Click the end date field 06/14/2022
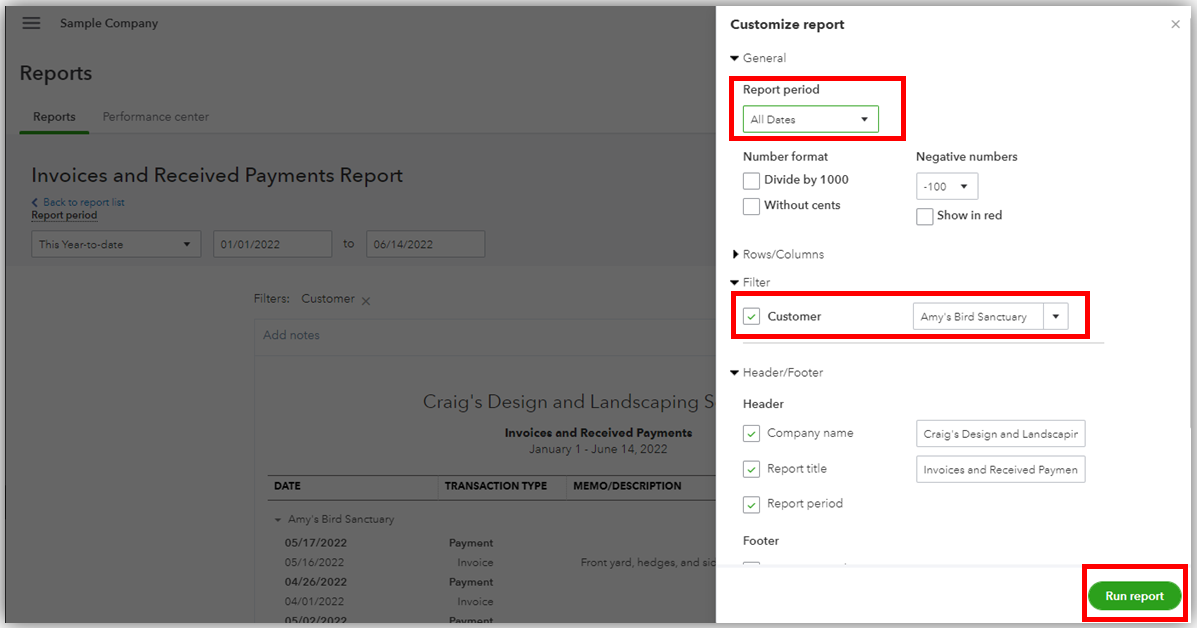1197x628 pixels. pyautogui.click(x=425, y=244)
